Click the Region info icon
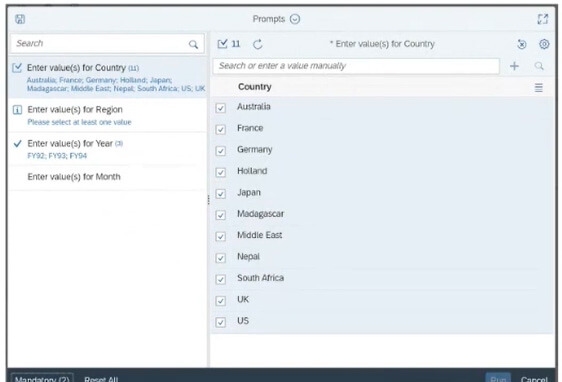The height and width of the screenshot is (382, 562). pyautogui.click(x=17, y=110)
